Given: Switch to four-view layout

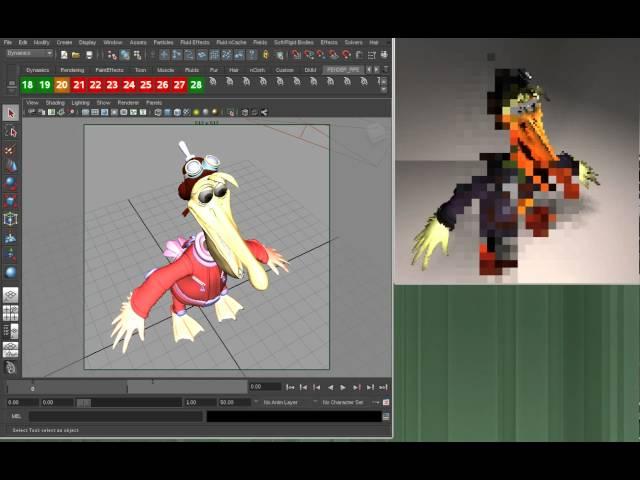Looking at the screenshot, I should point(11,313).
